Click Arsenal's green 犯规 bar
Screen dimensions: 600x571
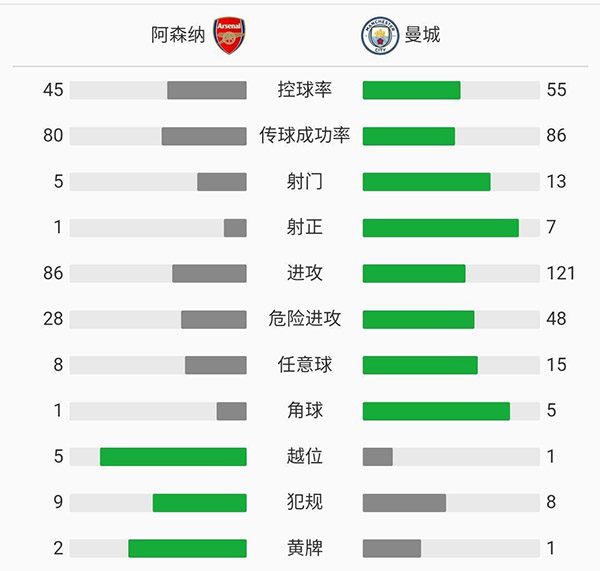[199, 502]
